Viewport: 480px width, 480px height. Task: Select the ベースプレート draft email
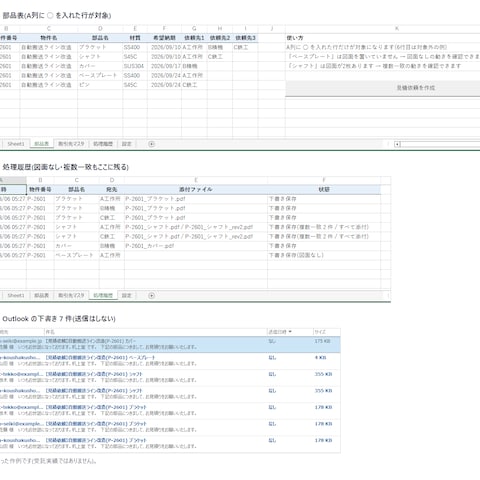click(170, 361)
